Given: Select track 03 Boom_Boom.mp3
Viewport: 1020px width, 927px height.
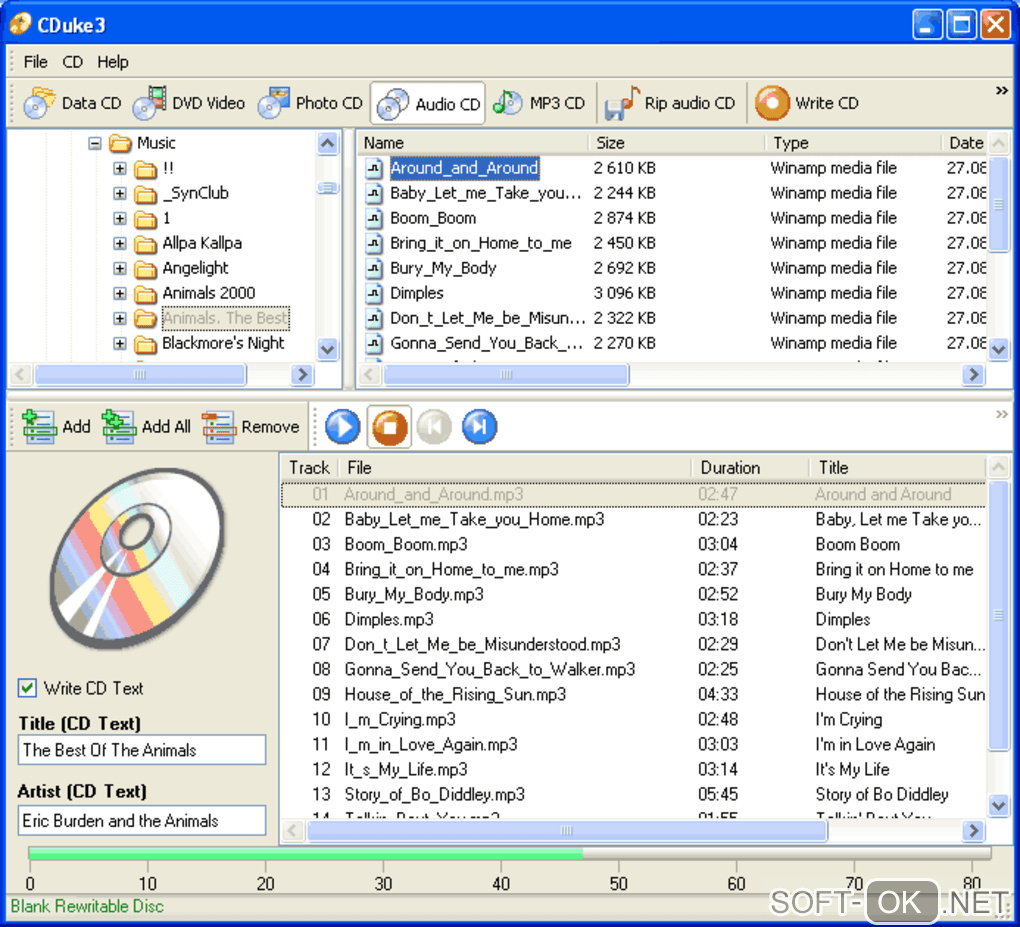Looking at the screenshot, I should (634, 544).
